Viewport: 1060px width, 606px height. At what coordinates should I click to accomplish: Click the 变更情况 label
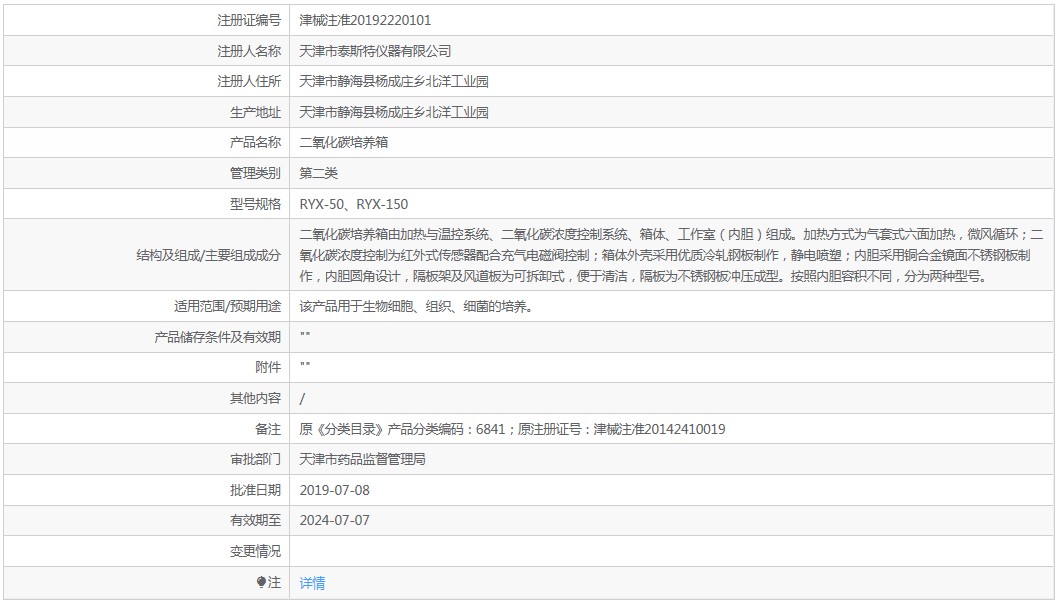[256, 551]
